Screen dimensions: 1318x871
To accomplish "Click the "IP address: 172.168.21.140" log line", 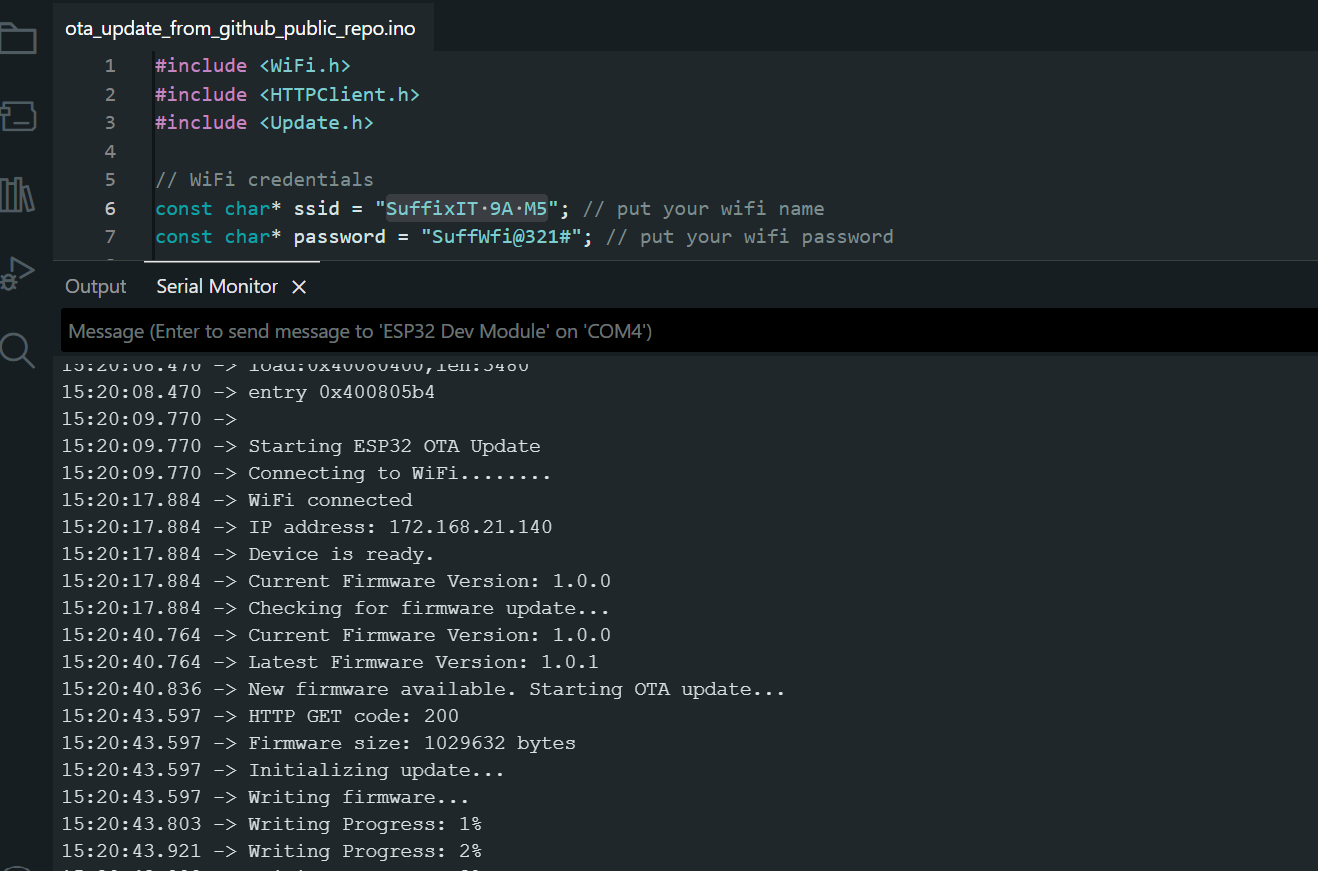I will pyautogui.click(x=400, y=527).
